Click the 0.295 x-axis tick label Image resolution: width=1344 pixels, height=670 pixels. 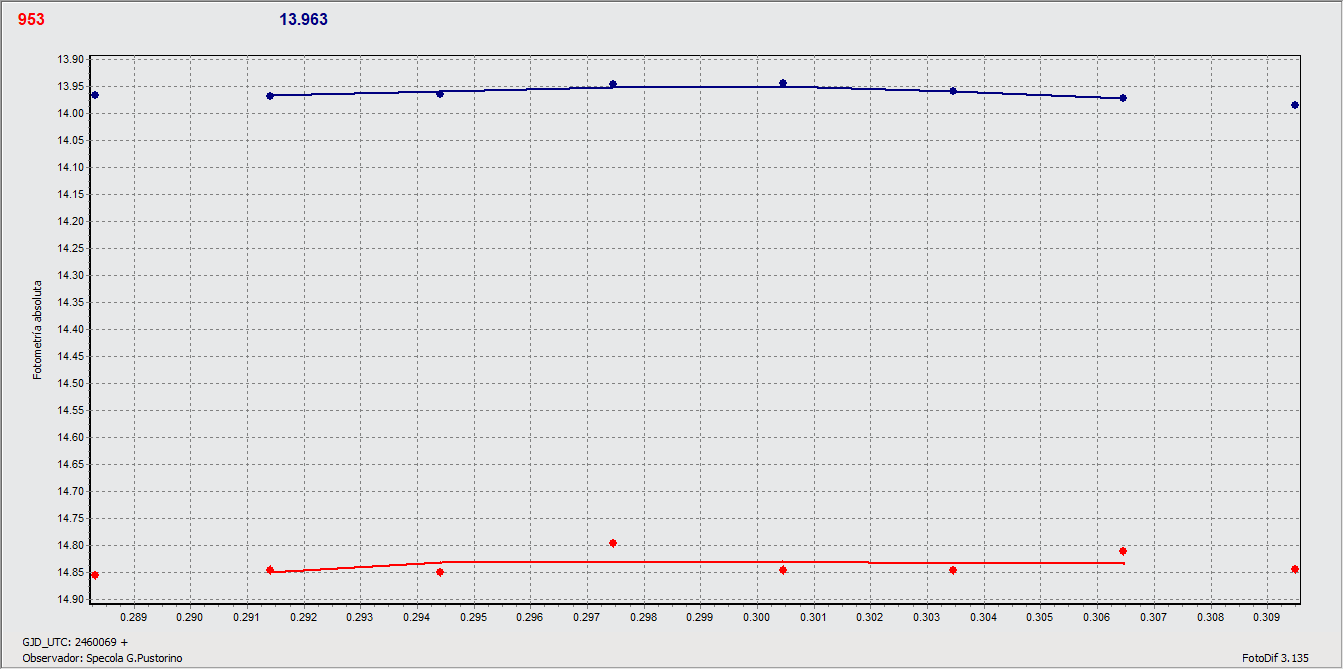pyautogui.click(x=473, y=618)
